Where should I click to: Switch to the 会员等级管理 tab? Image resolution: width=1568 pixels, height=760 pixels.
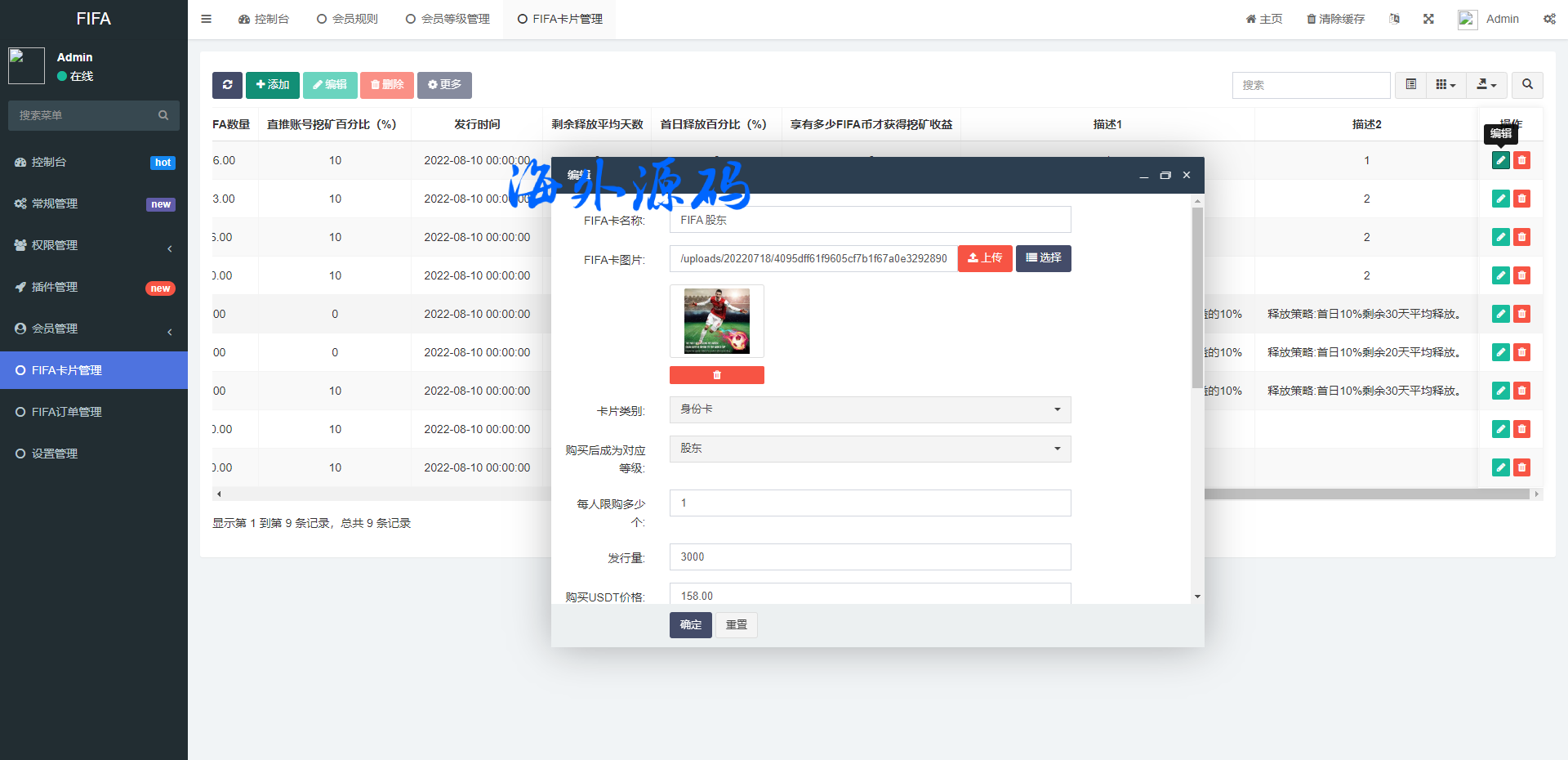tap(448, 19)
